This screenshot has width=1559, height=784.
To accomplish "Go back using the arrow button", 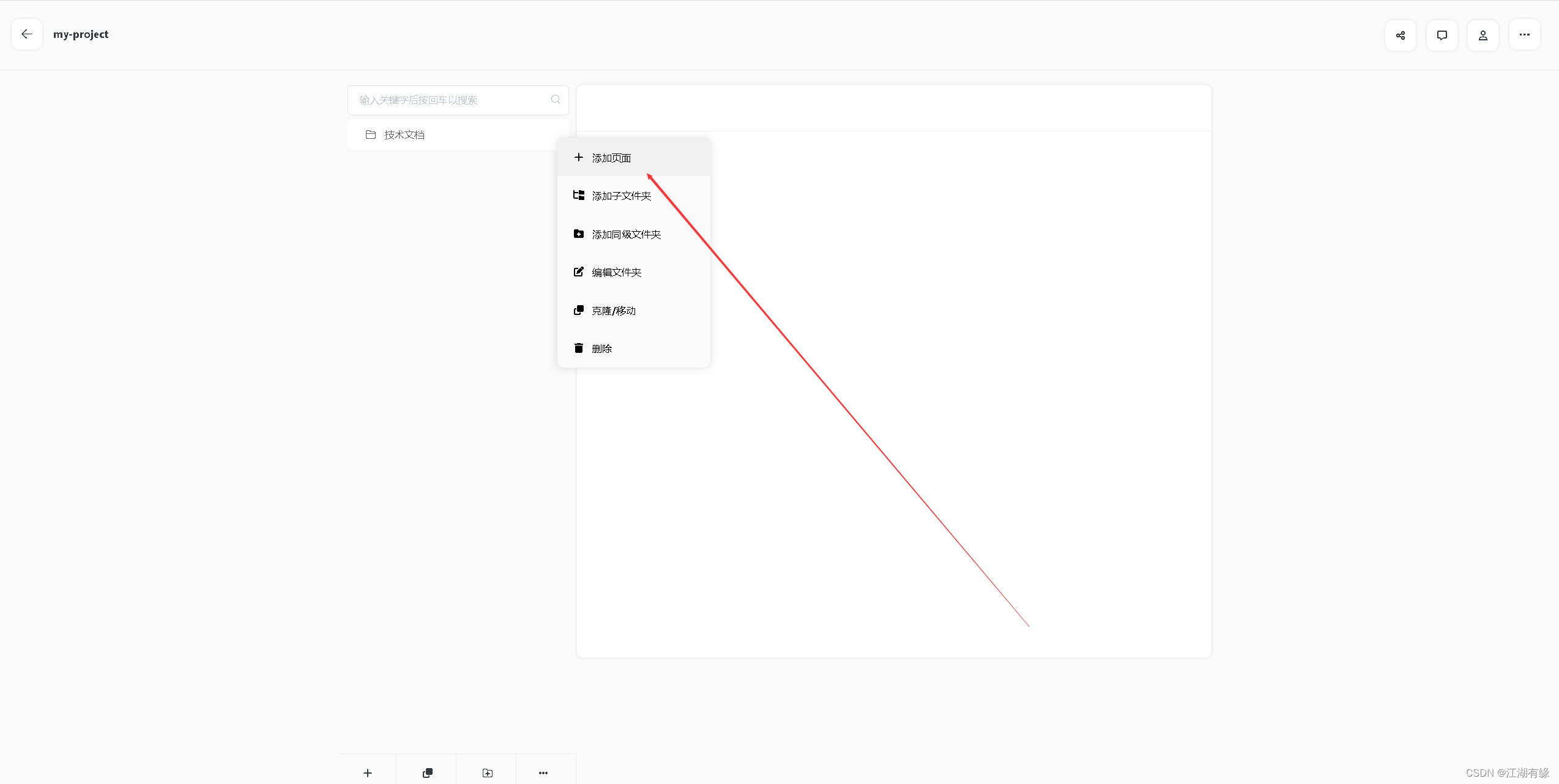I will [x=27, y=34].
